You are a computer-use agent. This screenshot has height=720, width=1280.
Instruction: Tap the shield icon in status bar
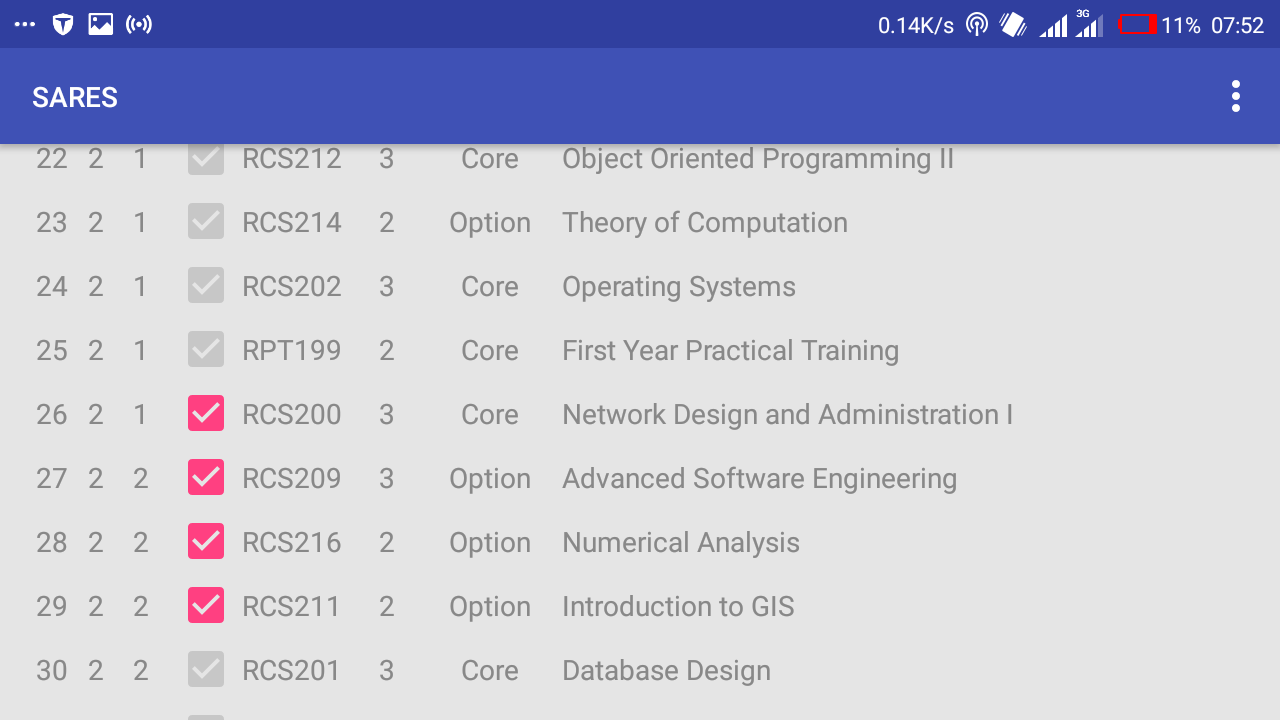[x=63, y=25]
